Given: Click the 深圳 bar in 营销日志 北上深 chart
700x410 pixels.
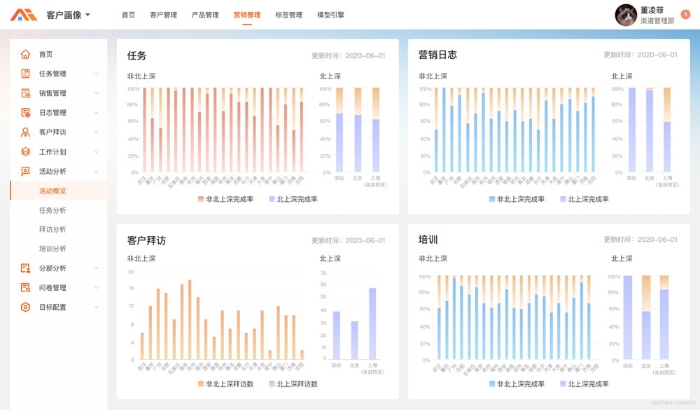Looking at the screenshot, I should coord(632,130).
